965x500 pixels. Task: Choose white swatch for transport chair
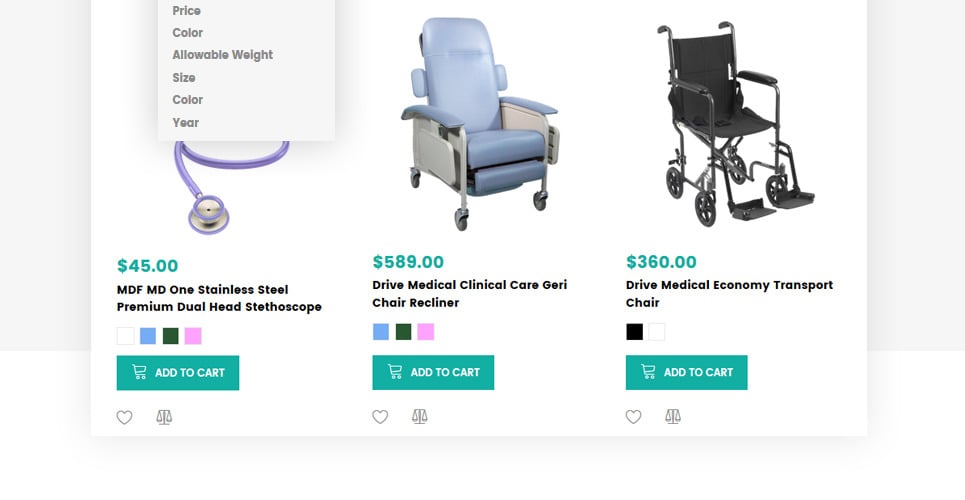[656, 332]
